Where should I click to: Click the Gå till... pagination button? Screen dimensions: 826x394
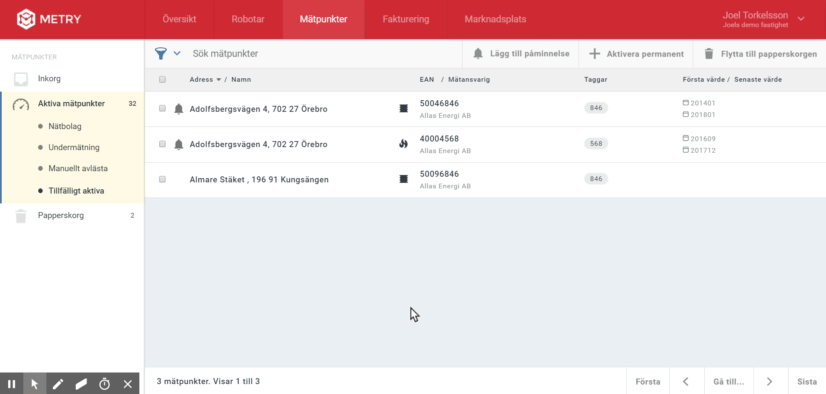[729, 381]
